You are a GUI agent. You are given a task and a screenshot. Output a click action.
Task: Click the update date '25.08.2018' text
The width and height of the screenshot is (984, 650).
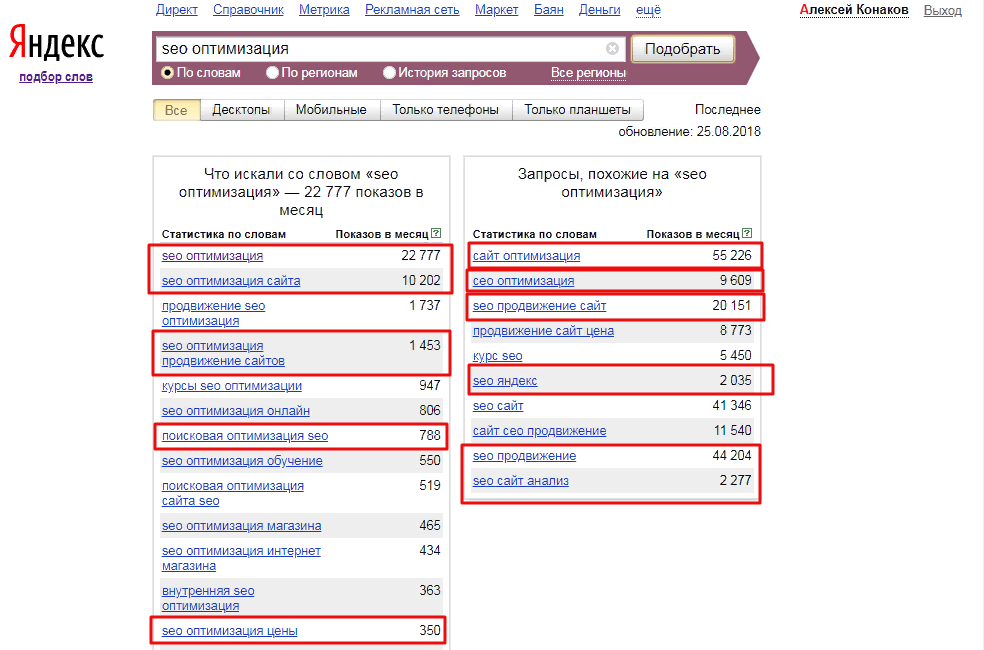pos(729,132)
